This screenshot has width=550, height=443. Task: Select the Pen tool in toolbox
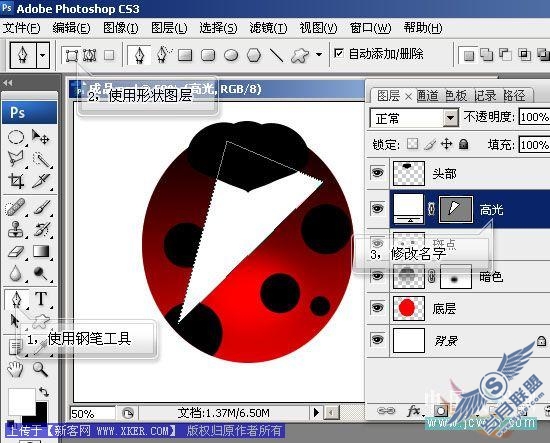coord(16,299)
